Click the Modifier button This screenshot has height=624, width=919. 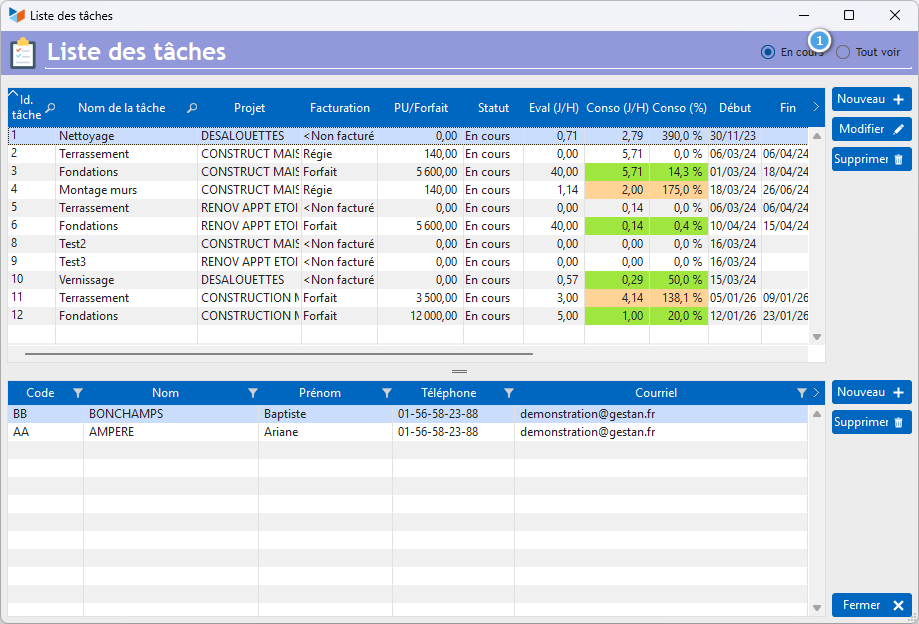[872, 129]
